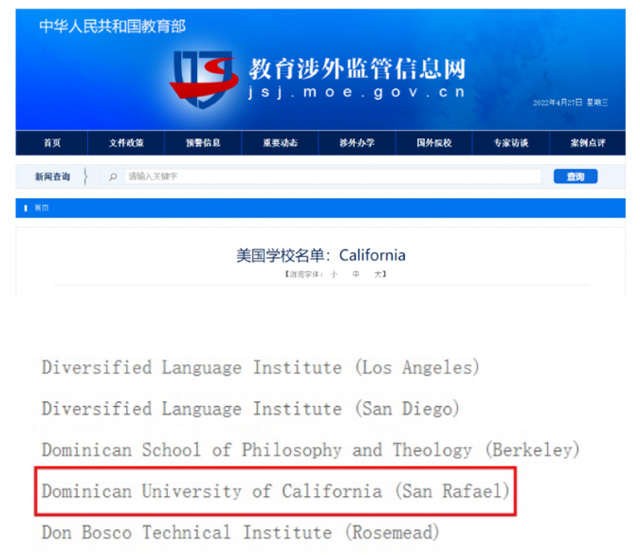The image size is (640, 555).
Task: Focus the keyword search input field
Action: click(x=333, y=176)
